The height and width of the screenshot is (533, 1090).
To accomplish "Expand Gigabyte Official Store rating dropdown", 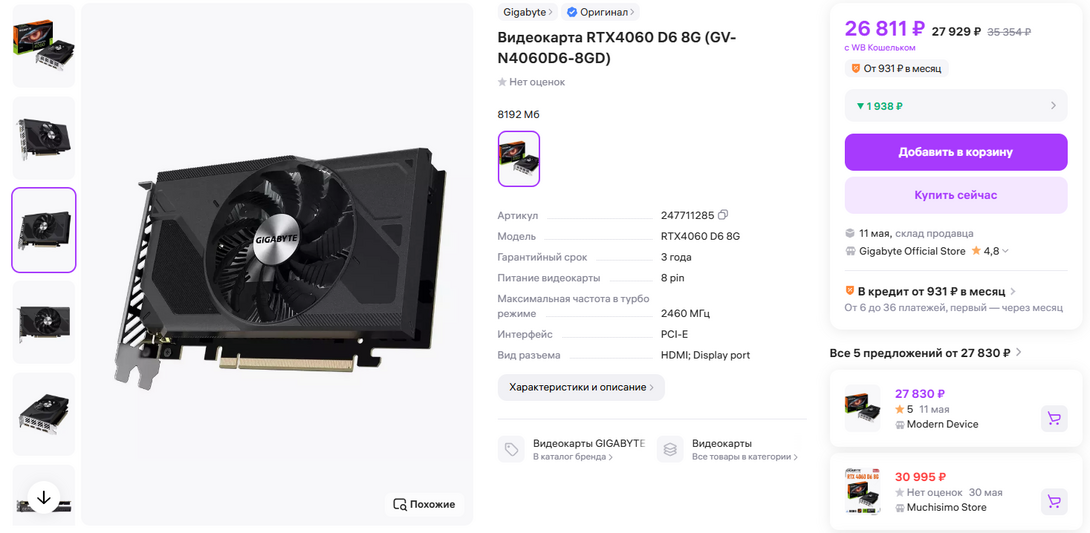I will [x=1005, y=251].
